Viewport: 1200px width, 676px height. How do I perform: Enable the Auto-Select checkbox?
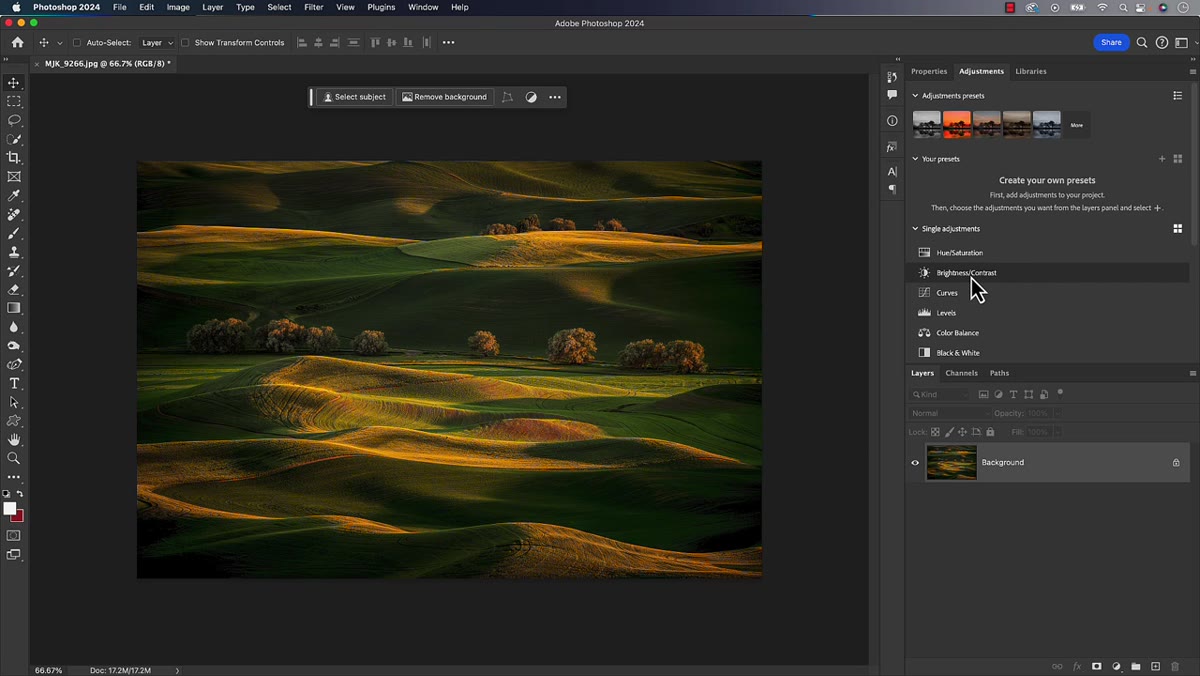[77, 43]
